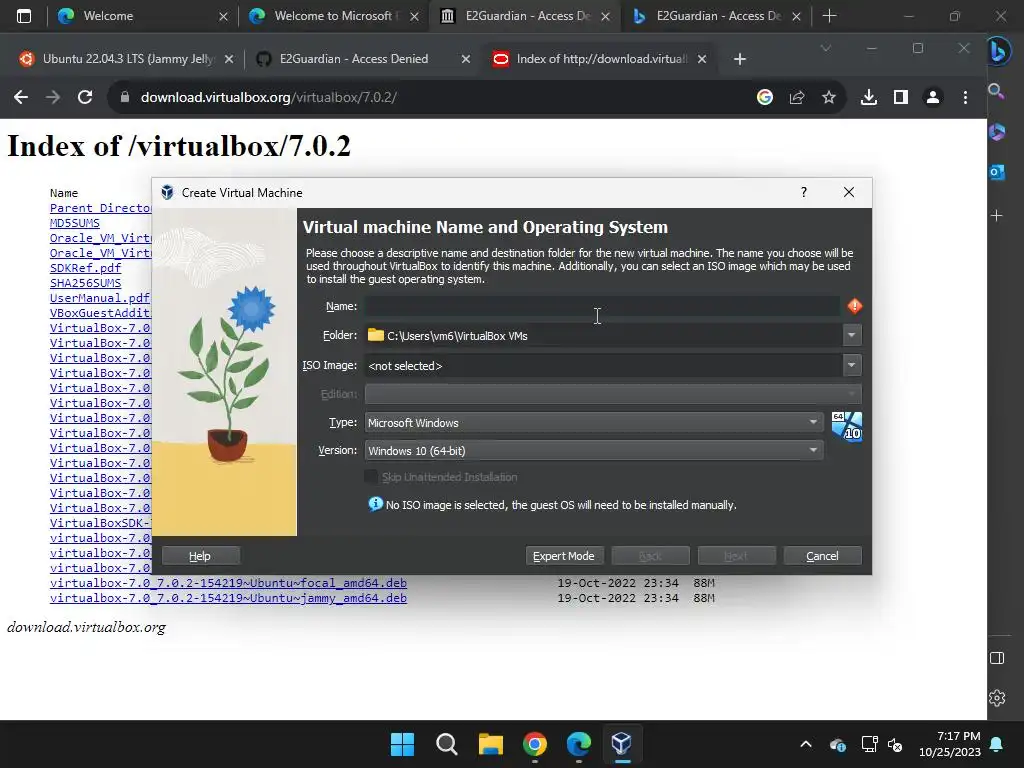1024x768 pixels.
Task: Download Ubuntu jammy amd64 deb link
Action: [228, 598]
